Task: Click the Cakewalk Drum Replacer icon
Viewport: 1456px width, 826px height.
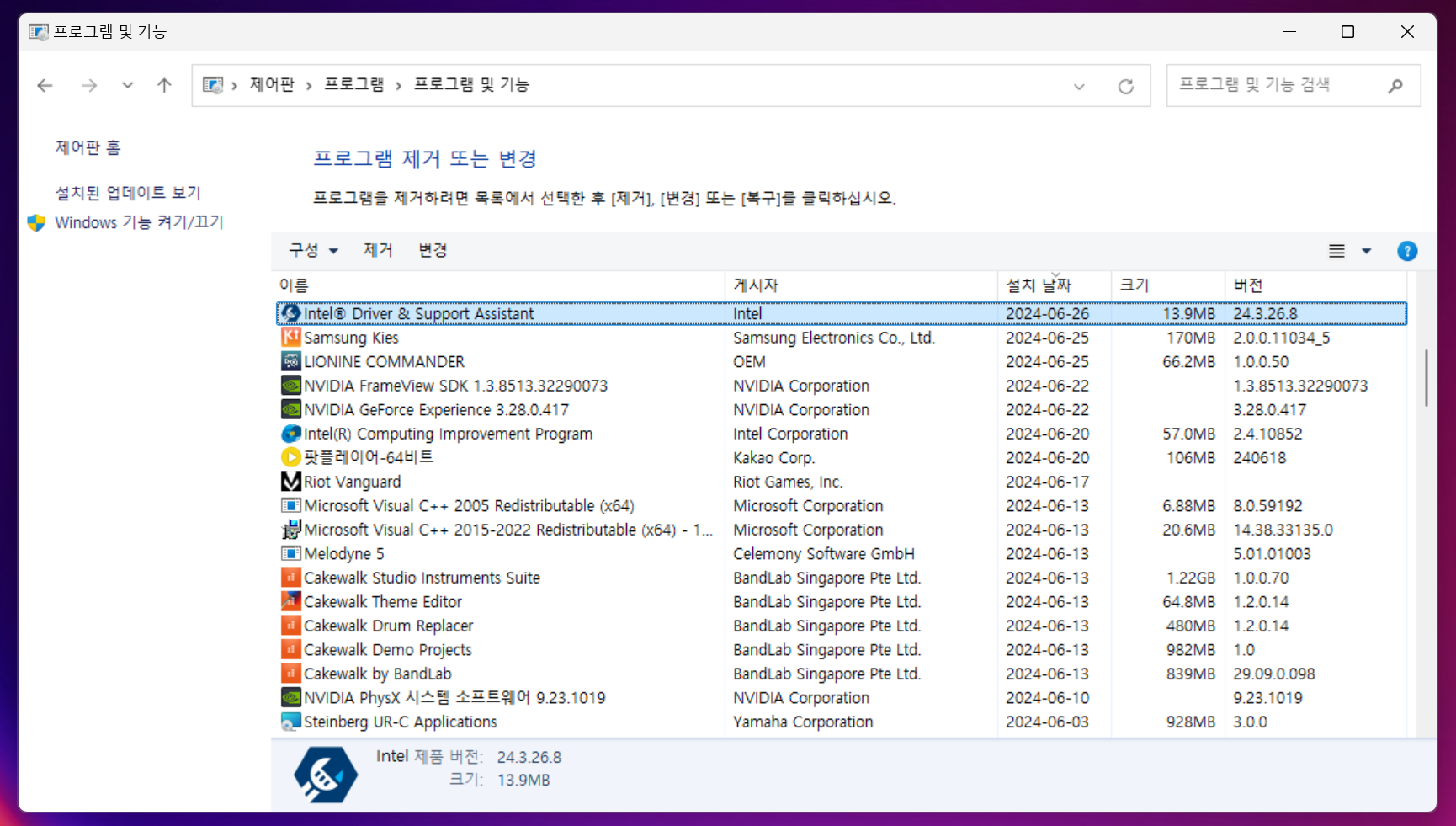Action: point(290,626)
